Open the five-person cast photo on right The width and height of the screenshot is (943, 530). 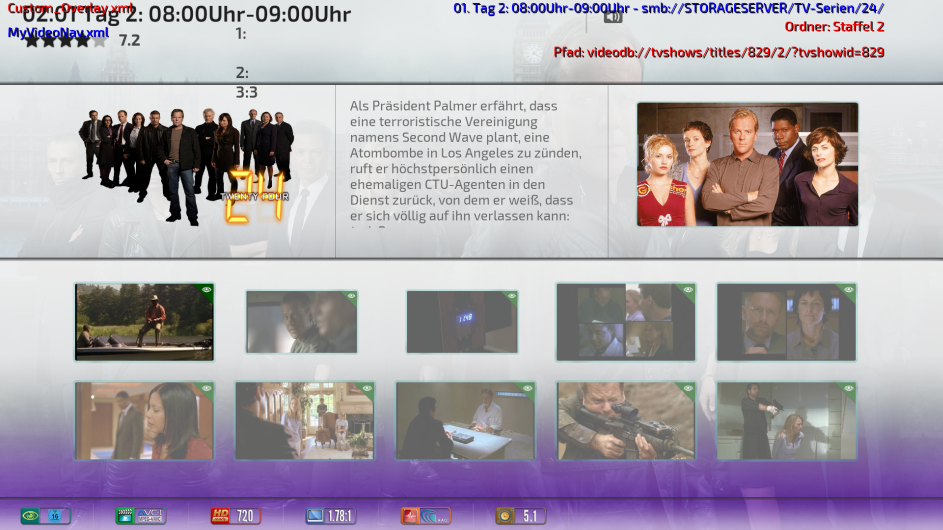[748, 164]
